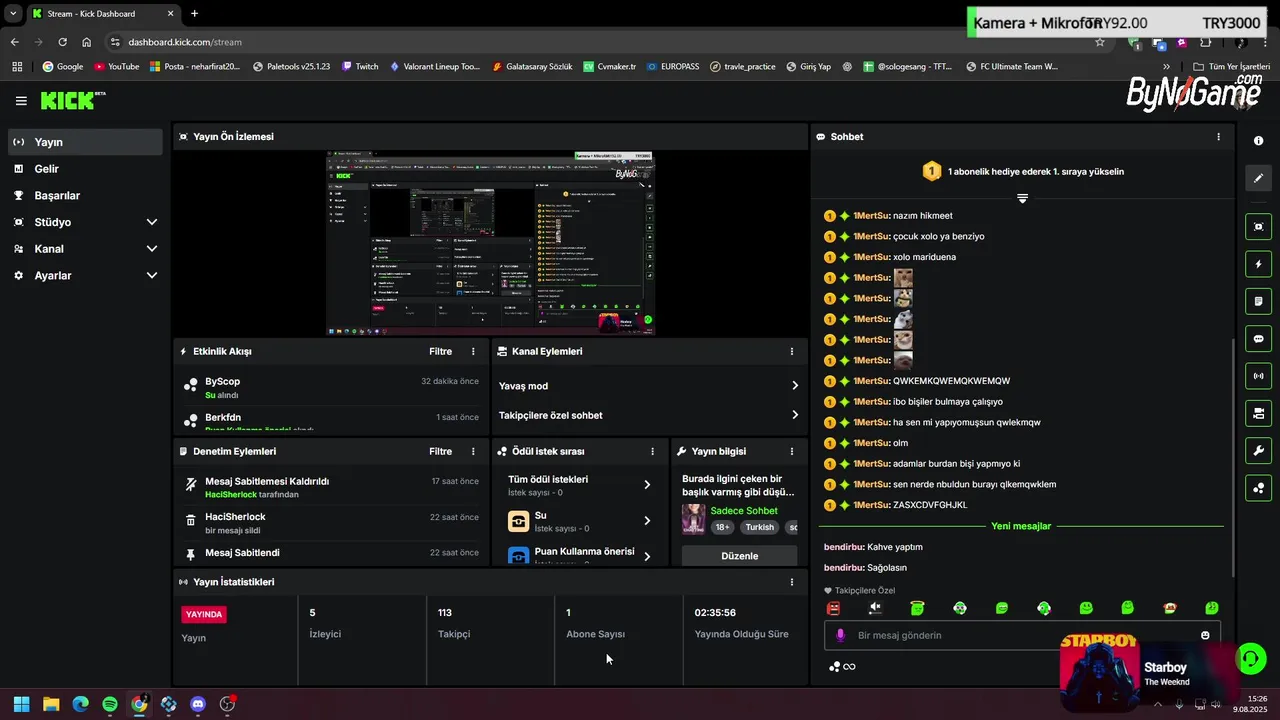
Task: Go back in Chrome
Action: (14, 42)
